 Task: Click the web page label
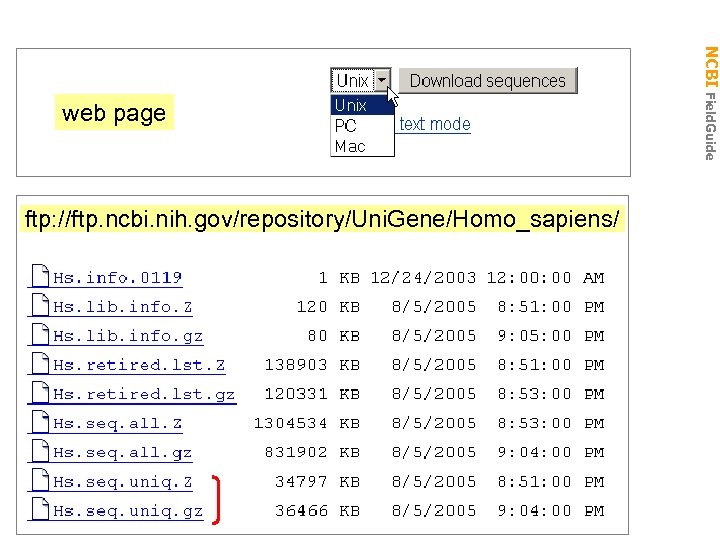click(114, 112)
